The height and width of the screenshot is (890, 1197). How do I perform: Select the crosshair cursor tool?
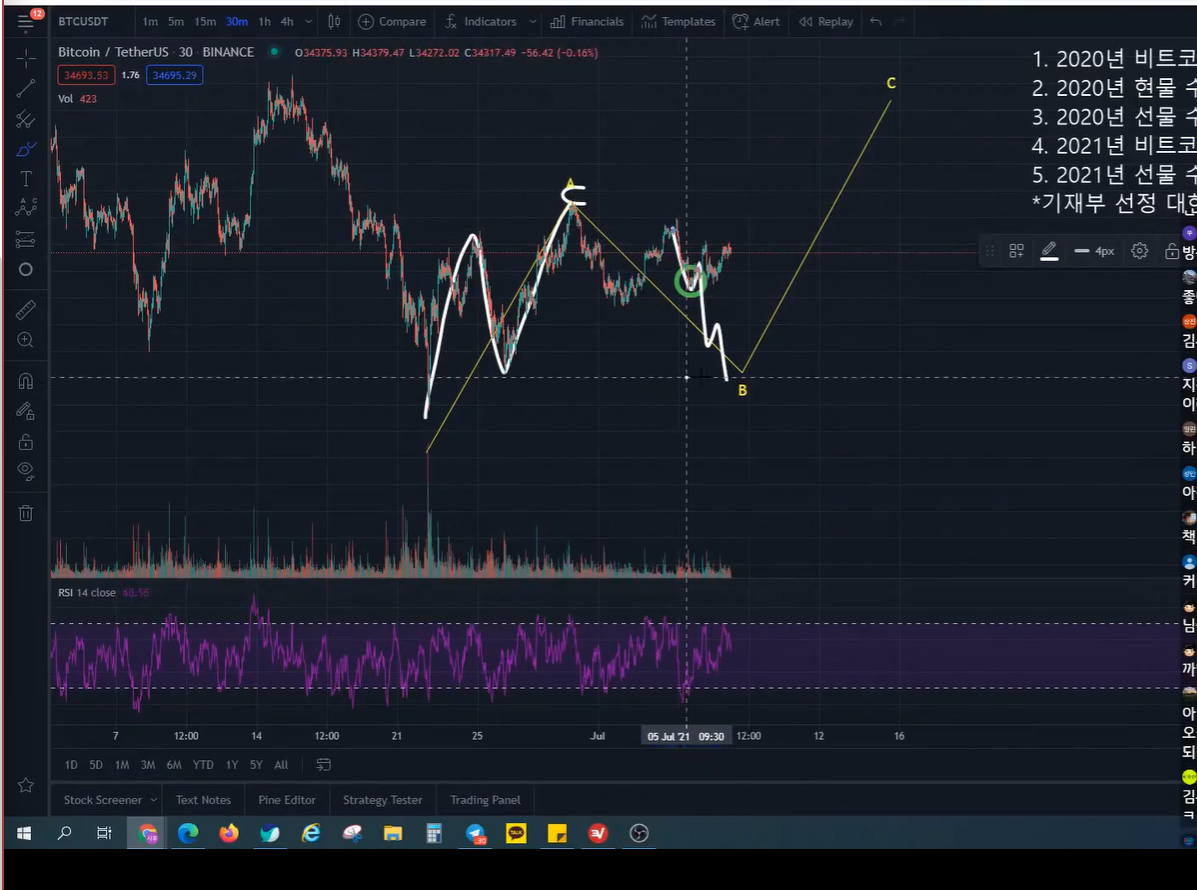[x=25, y=58]
